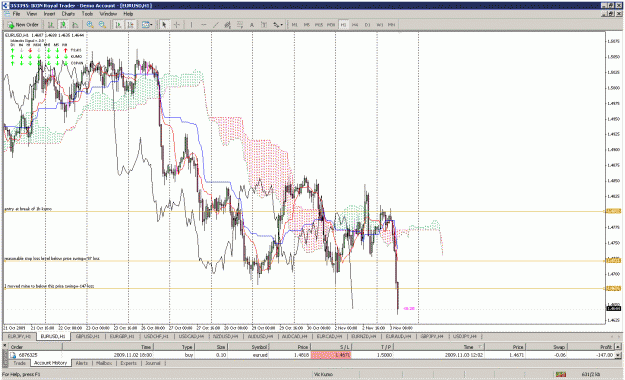Image resolution: width=625 pixels, height=380 pixels.
Task: Click the New Order button
Action: point(23,25)
